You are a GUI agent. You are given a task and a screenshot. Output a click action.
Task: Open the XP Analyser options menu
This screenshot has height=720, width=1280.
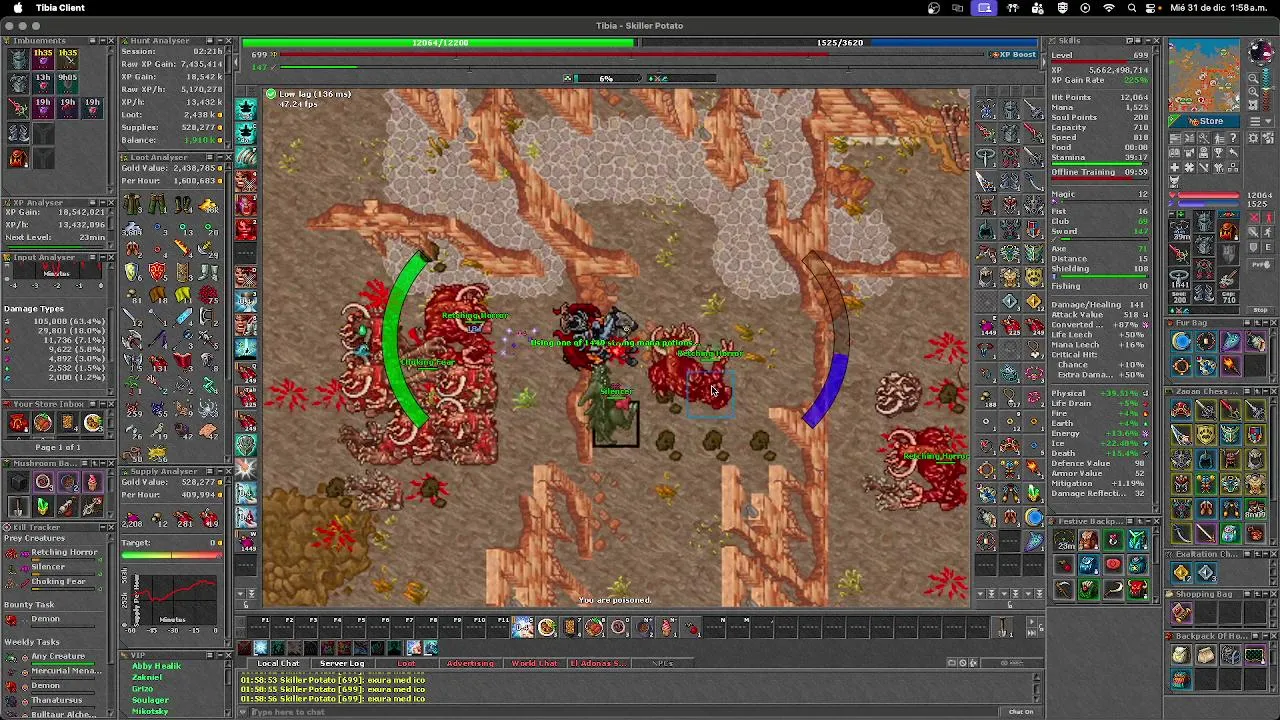(91, 203)
